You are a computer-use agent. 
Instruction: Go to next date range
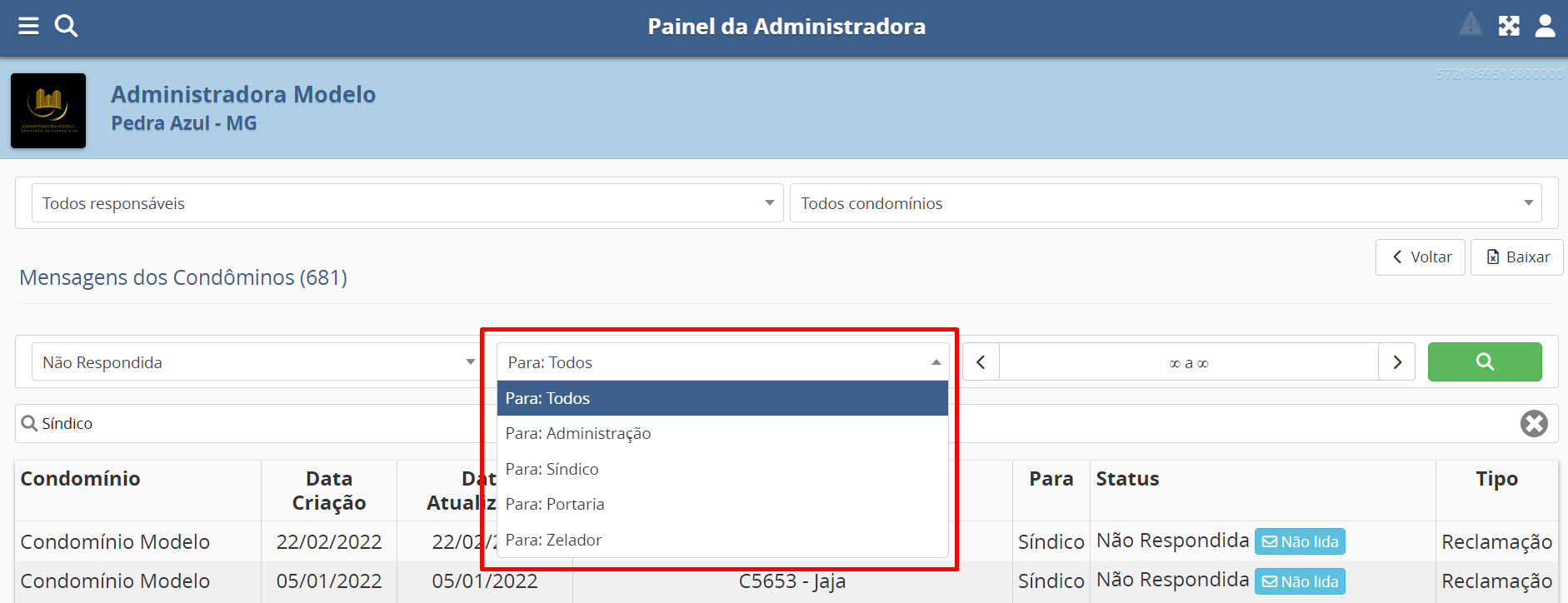(x=1396, y=362)
